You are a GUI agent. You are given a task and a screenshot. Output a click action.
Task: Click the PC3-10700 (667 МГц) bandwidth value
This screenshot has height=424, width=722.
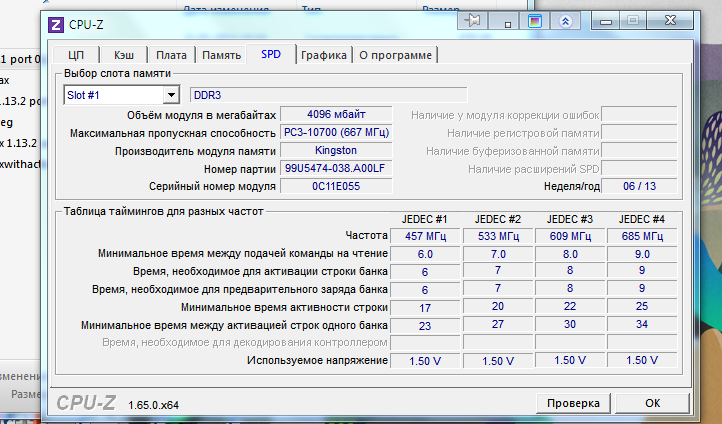tap(336, 133)
